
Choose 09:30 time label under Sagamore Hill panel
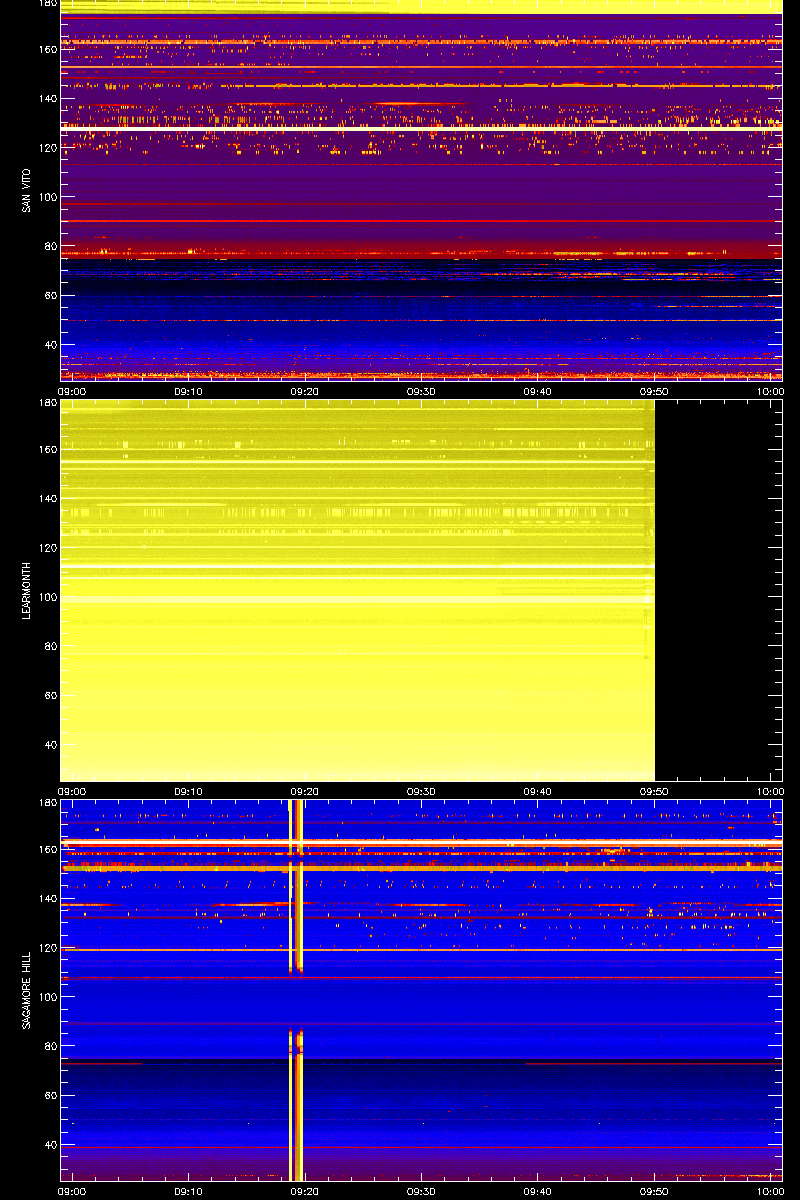[421, 1191]
